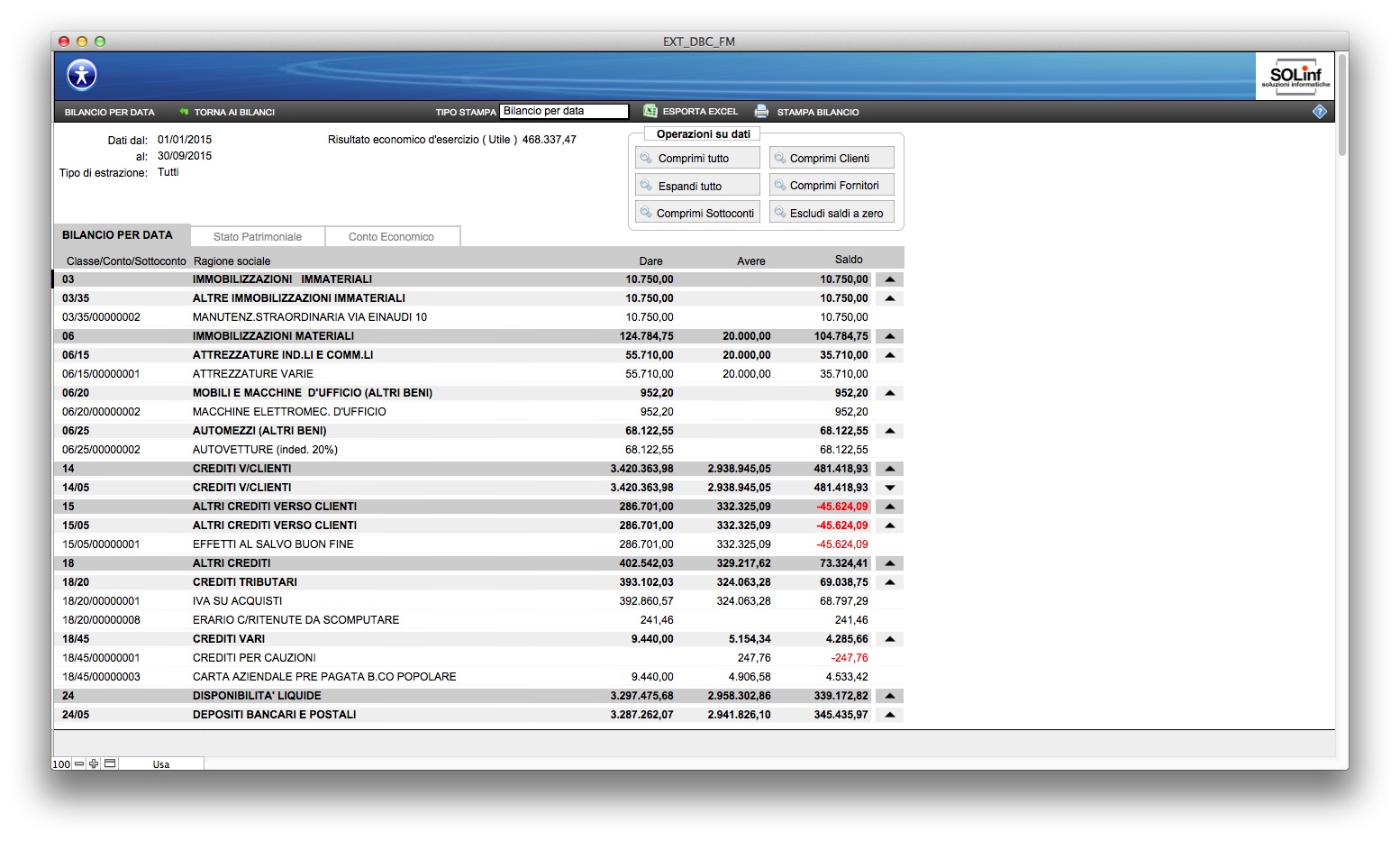Collapse the 24 Disponibilita' Liquide row
The image size is (1400, 841).
pyautogui.click(x=890, y=696)
